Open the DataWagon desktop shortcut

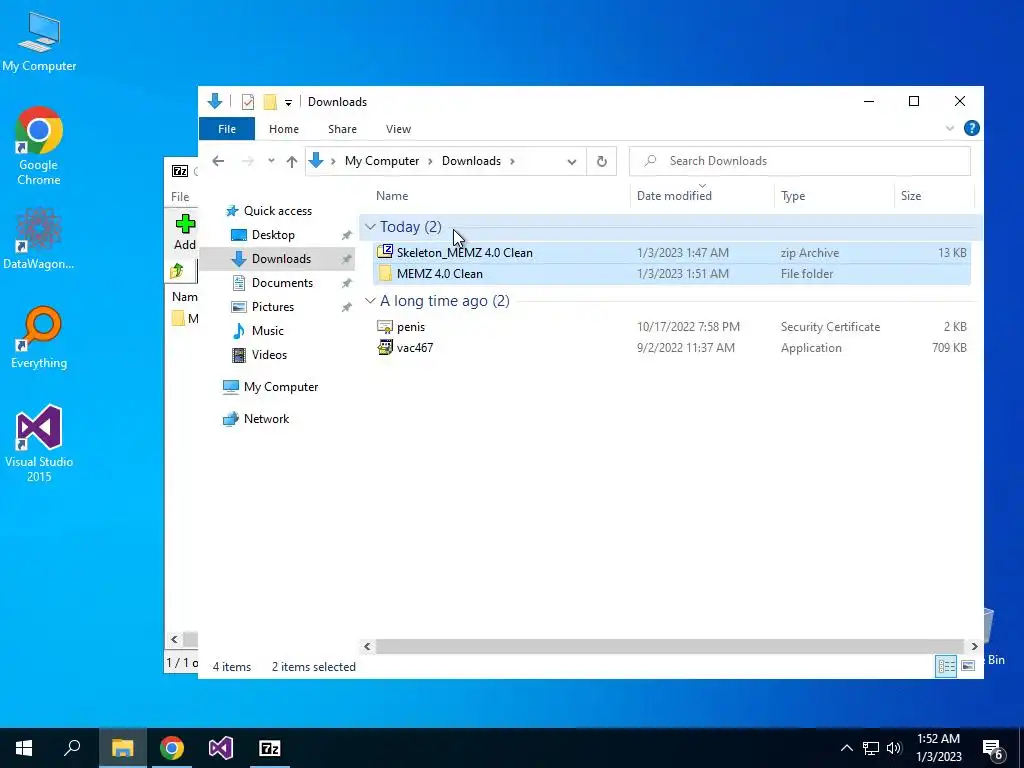pyautogui.click(x=39, y=238)
